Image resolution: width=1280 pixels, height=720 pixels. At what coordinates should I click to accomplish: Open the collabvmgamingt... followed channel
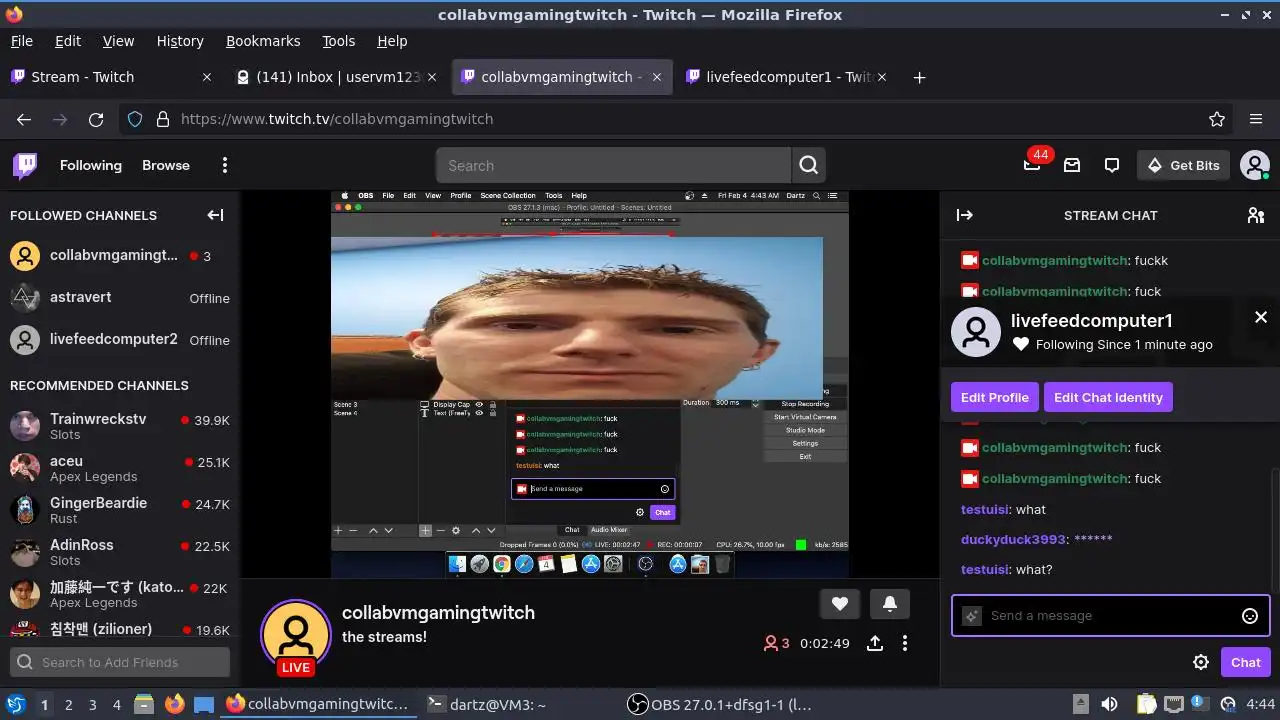pos(120,256)
